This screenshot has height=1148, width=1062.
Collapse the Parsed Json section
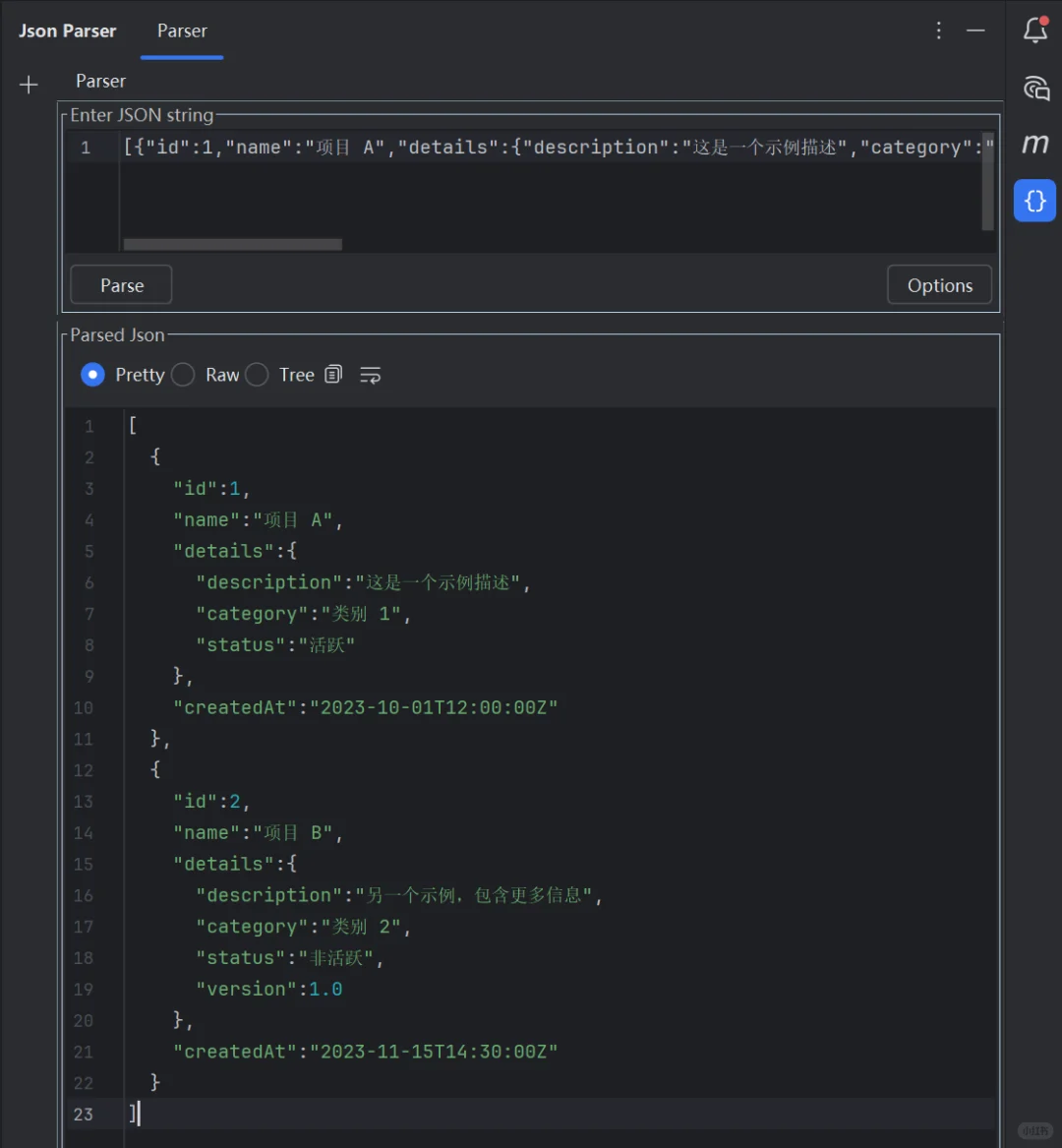tap(117, 334)
